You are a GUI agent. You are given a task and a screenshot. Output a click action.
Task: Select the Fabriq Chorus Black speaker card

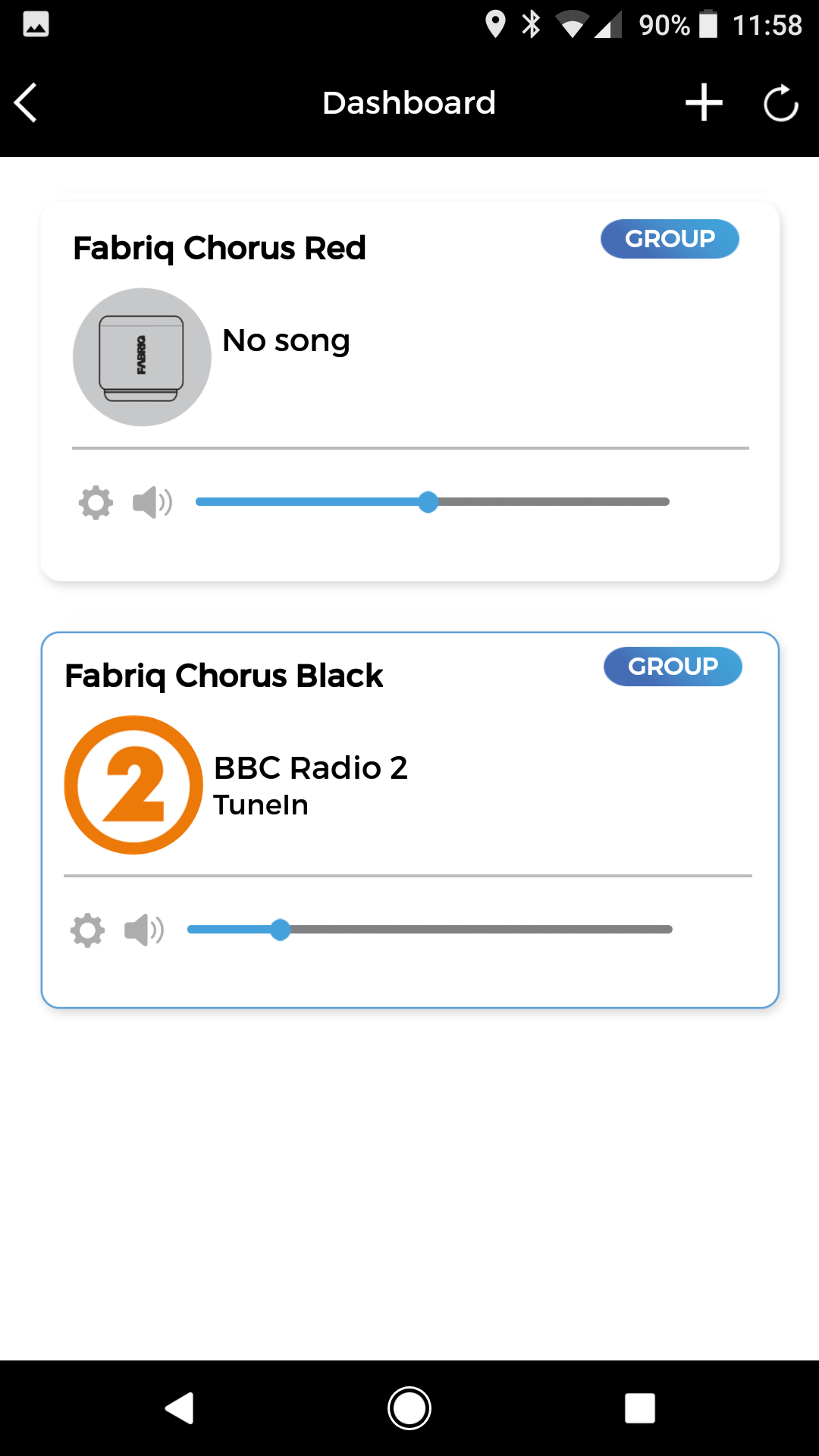click(x=409, y=817)
